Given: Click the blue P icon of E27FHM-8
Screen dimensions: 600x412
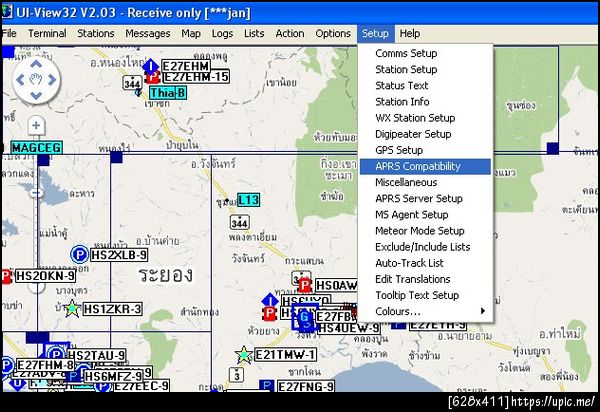Looking at the screenshot, I should pos(7,365).
